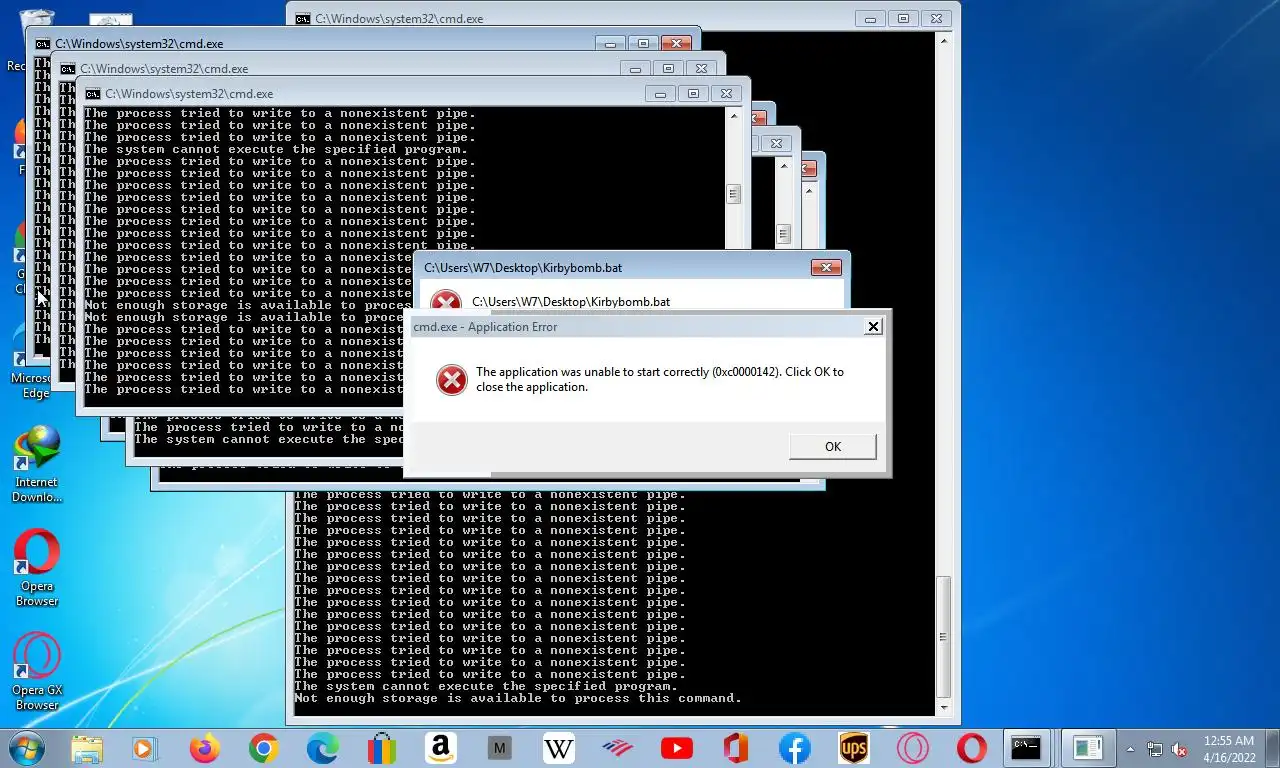Open Opera GX from the taskbar
This screenshot has width=1280, height=768.
pyautogui.click(x=912, y=748)
